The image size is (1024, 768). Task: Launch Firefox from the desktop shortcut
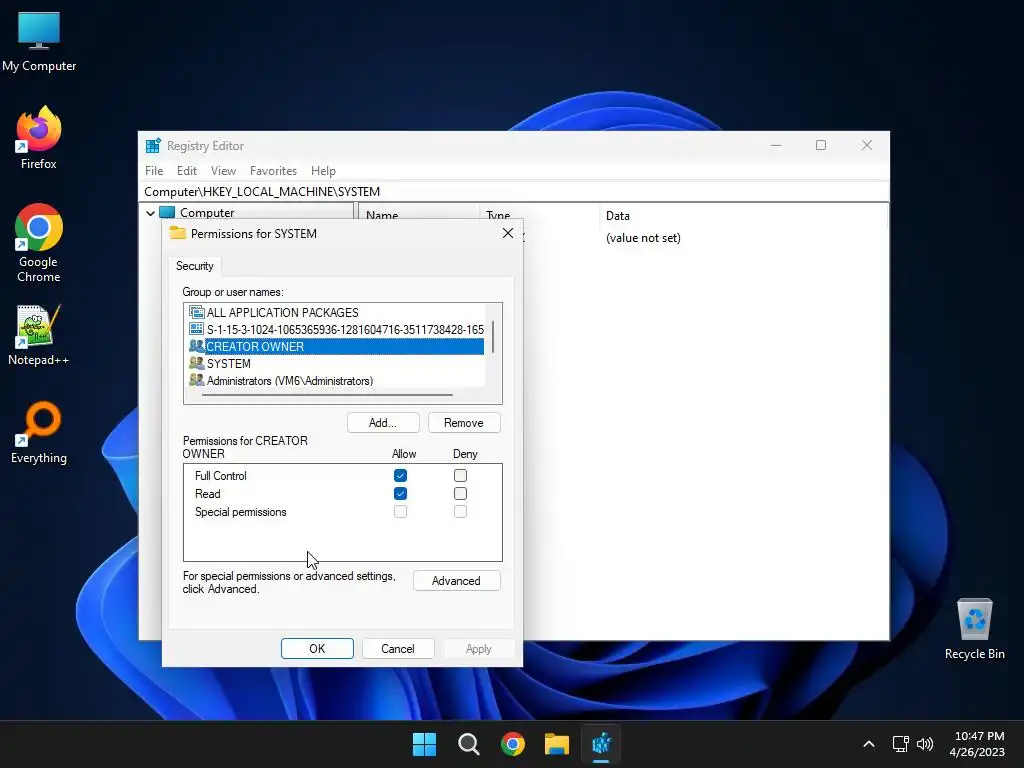(x=39, y=138)
